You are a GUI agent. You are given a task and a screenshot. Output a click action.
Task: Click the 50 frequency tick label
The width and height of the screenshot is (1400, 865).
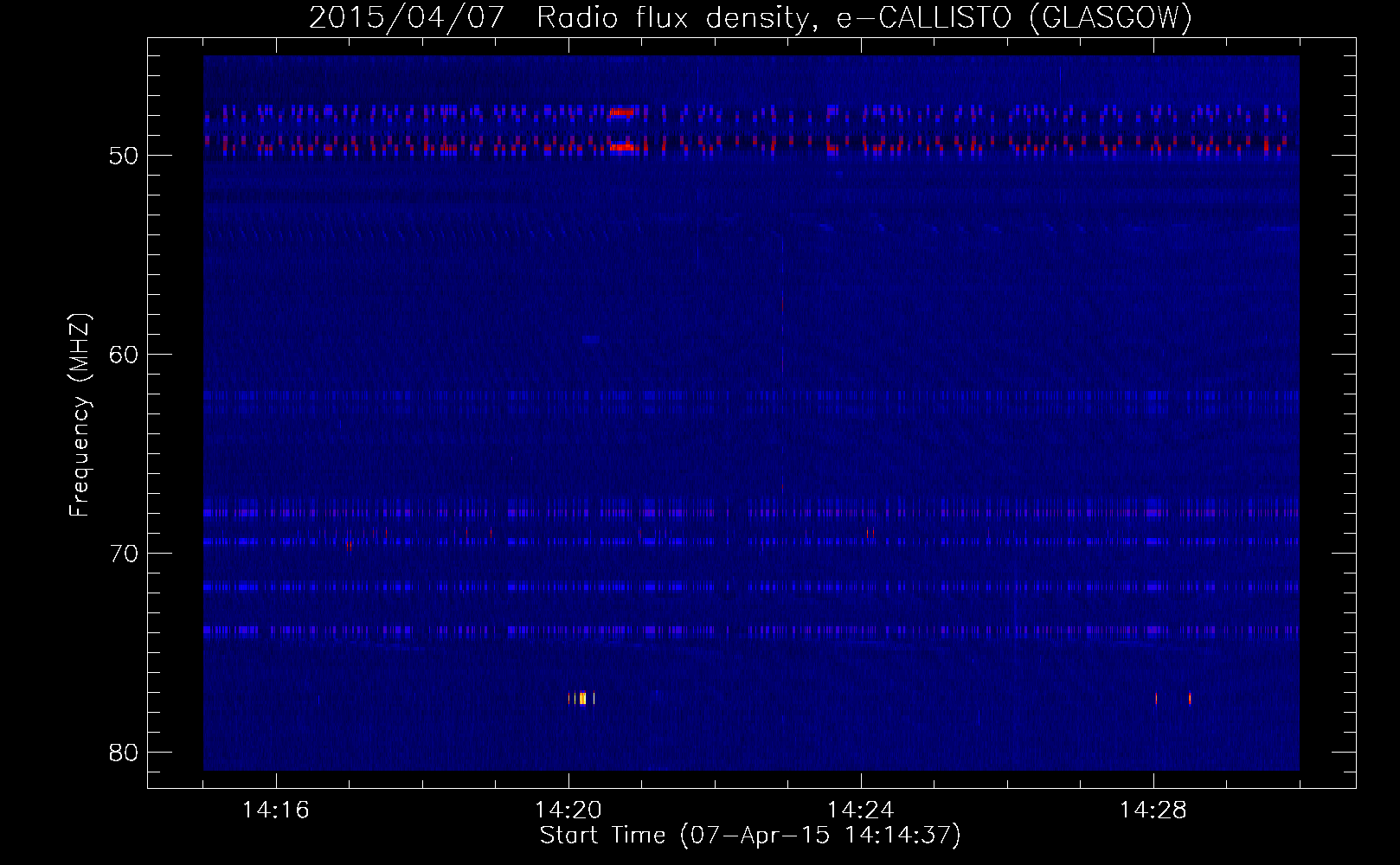tap(124, 156)
